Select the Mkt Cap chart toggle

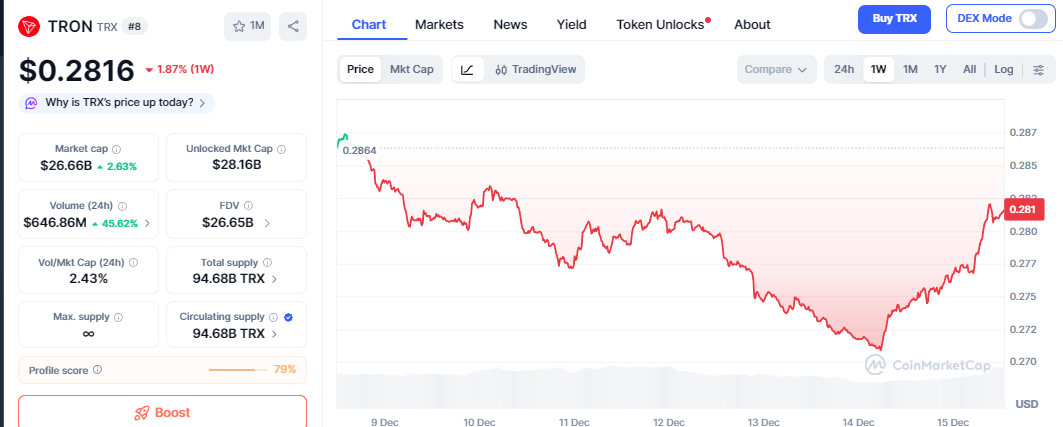[411, 69]
